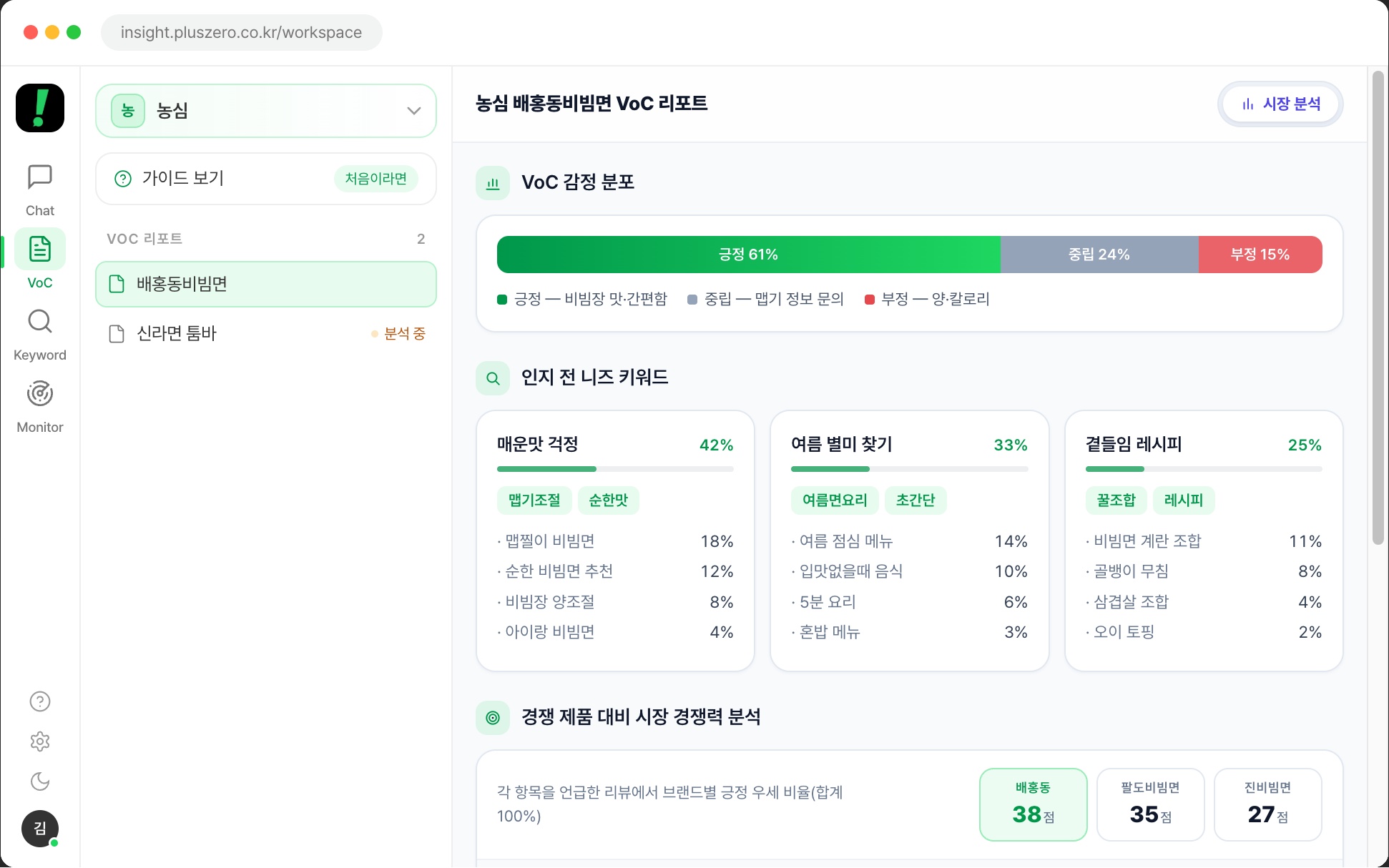1389x868 pixels.
Task: Click the 비빔면 계란 조합 row
Action: (1204, 542)
